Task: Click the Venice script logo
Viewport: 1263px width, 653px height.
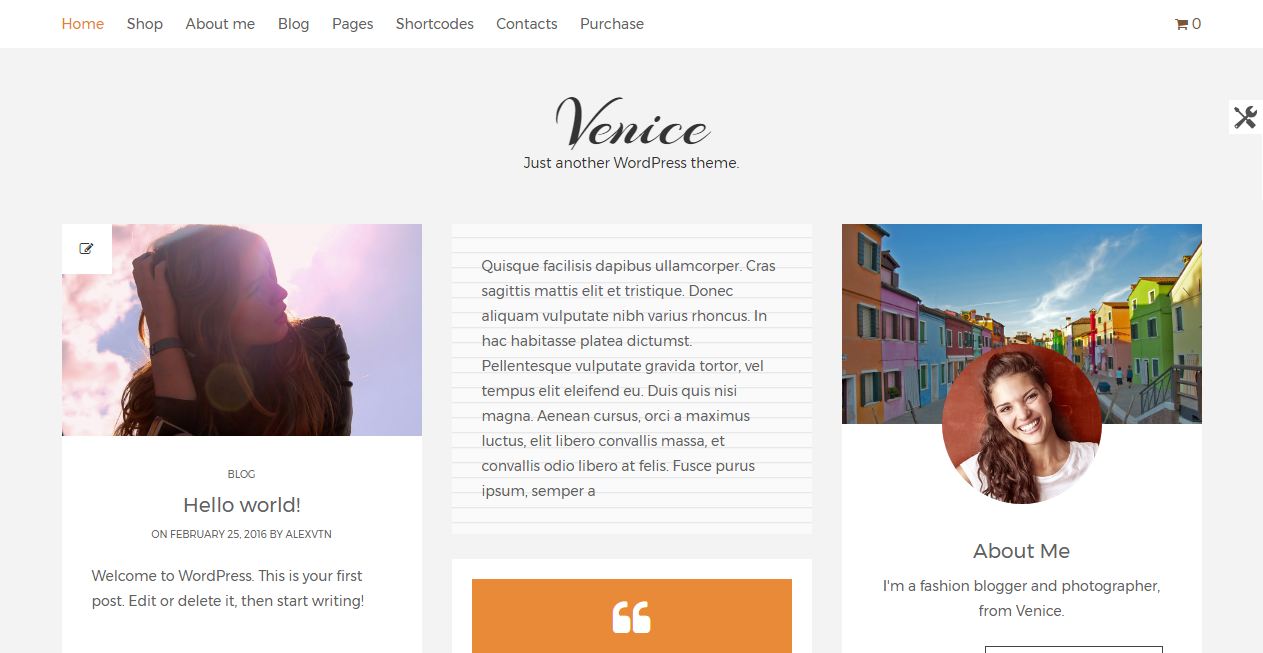Action: (632, 123)
